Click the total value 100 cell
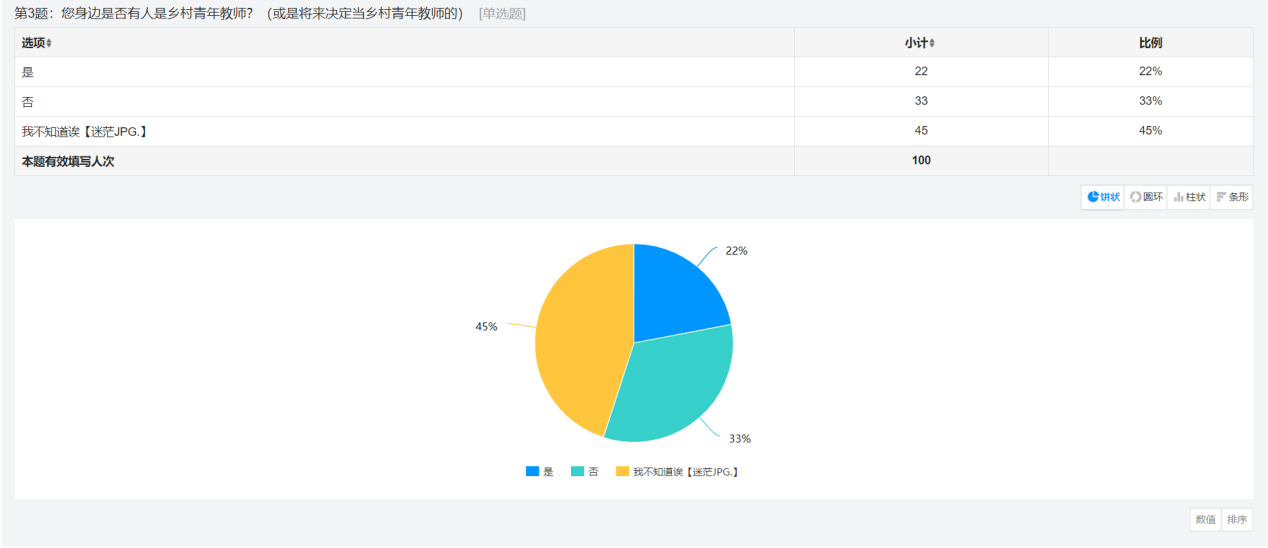Viewport: 1268px width, 548px height. (921, 161)
